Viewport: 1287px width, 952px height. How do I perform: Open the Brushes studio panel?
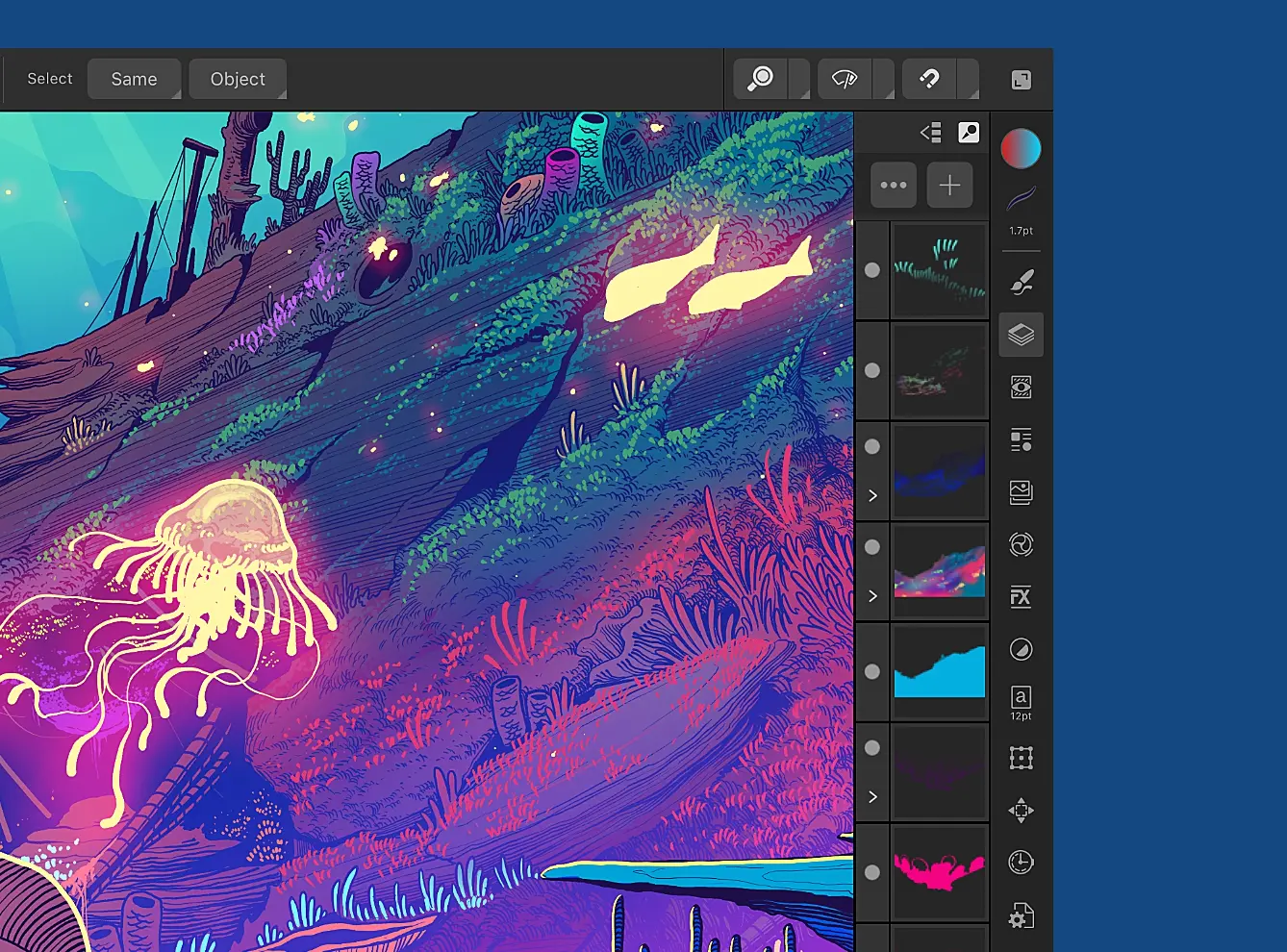1021,283
